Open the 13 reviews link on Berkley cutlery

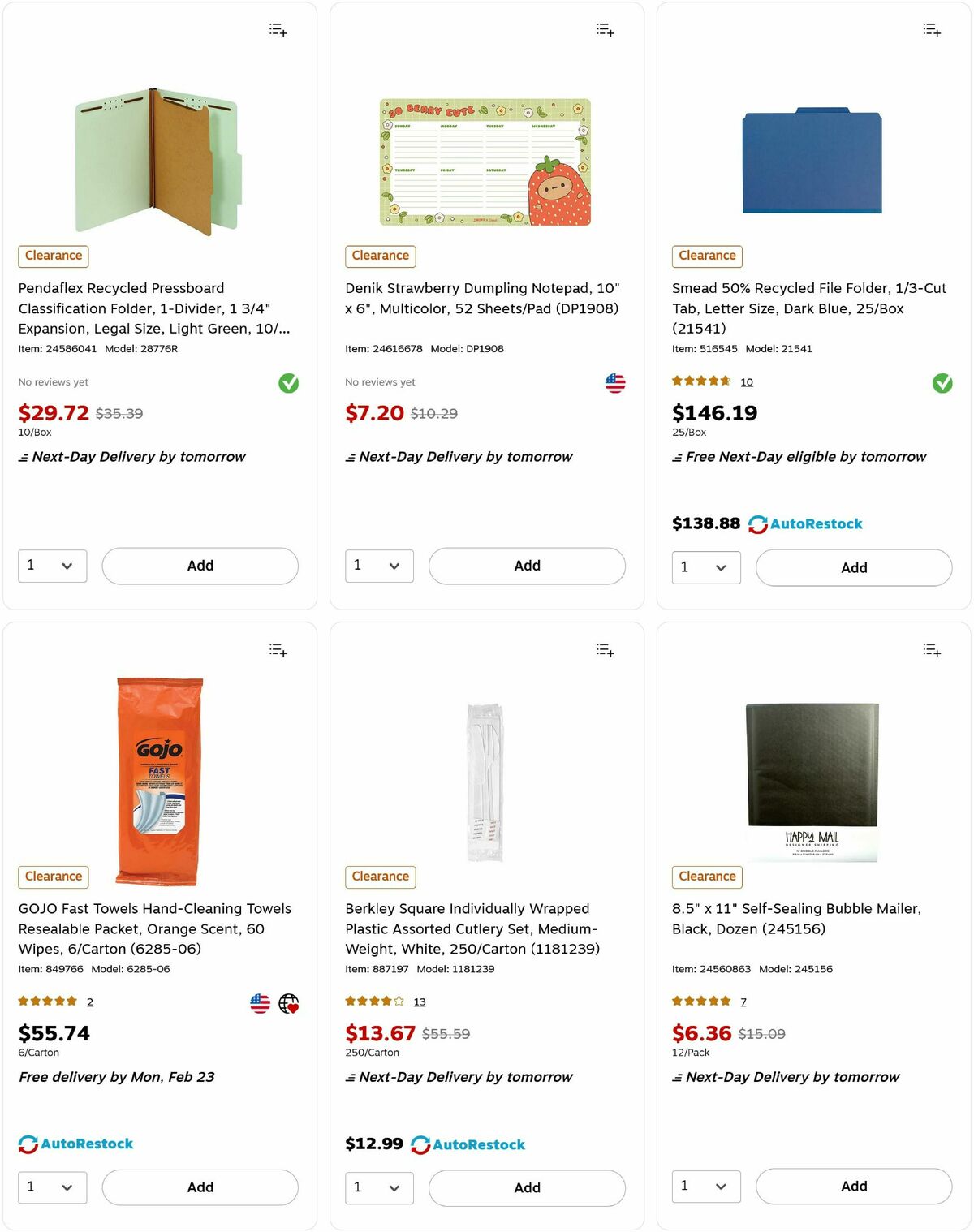pos(419,1002)
